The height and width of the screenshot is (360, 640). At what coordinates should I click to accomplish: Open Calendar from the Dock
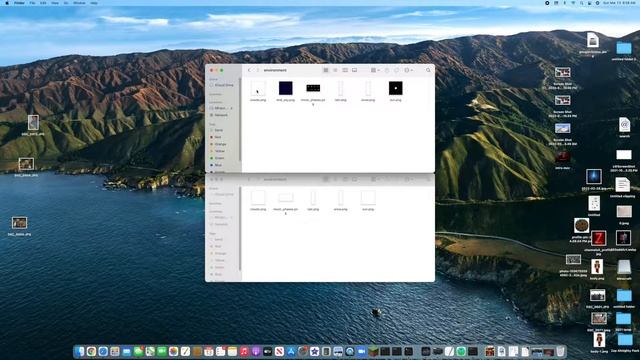[209, 351]
